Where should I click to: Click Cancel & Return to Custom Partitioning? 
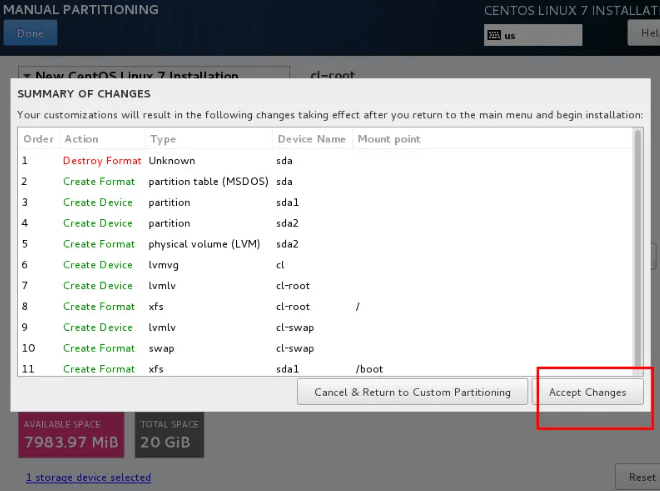tap(412, 392)
